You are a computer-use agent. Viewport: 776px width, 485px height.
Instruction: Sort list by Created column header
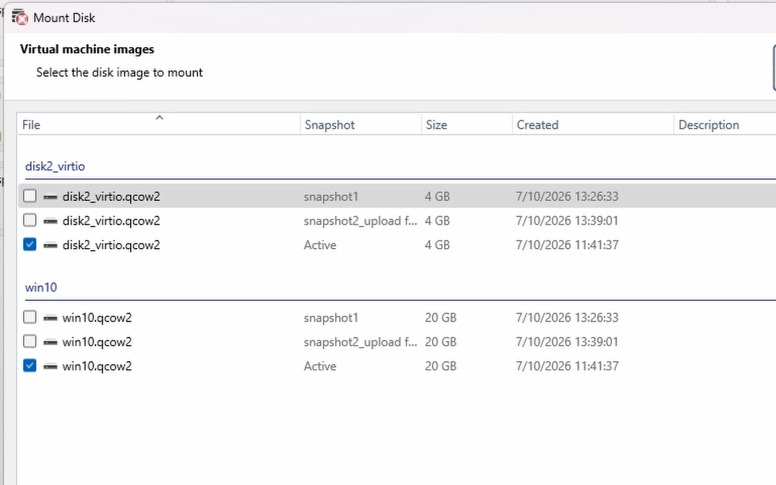(x=593, y=125)
